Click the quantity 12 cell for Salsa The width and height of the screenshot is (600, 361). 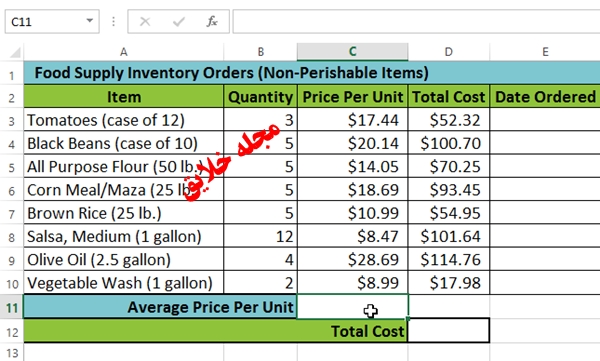[261, 236]
